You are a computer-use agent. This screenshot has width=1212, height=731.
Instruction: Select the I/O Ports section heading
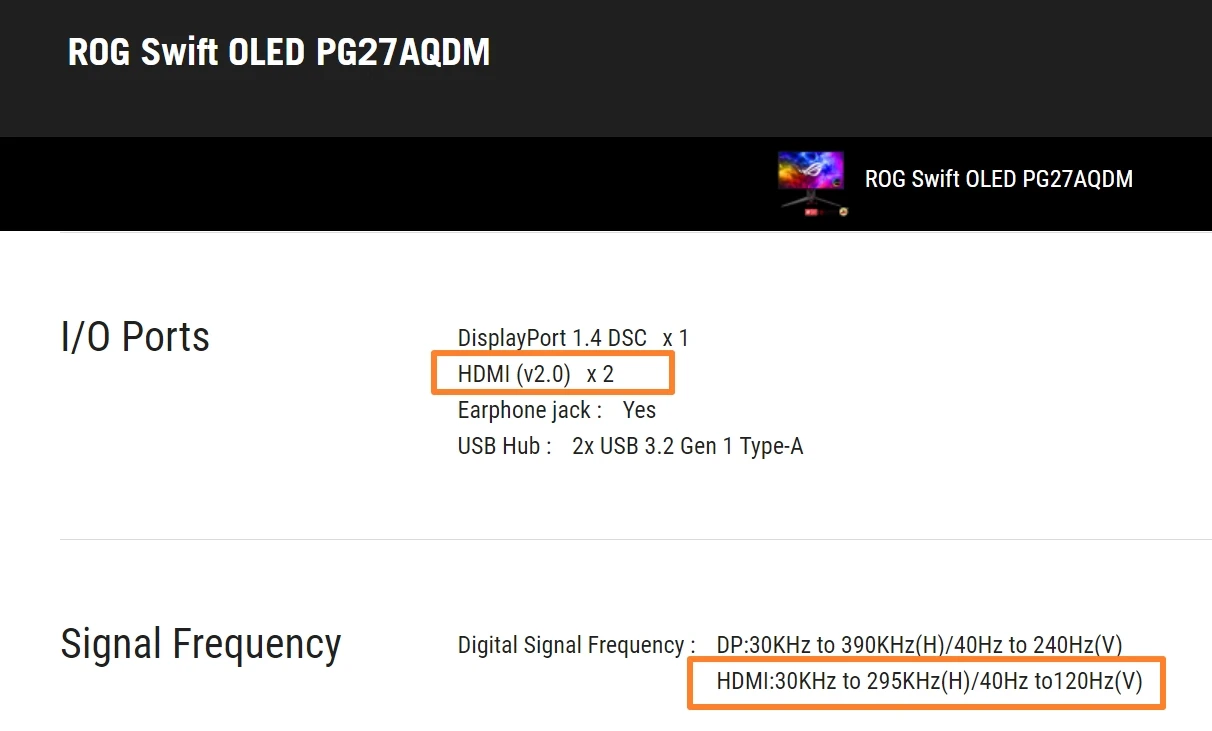pos(135,337)
